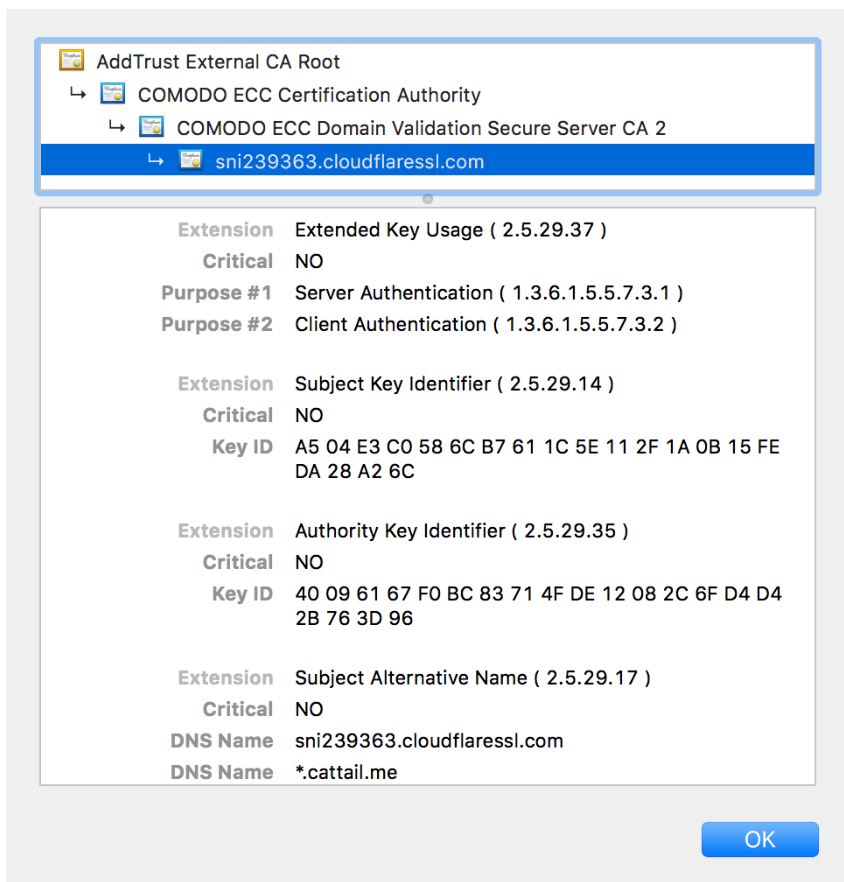Click the arrow beside sni239363.cloudflaressl.com
The width and height of the screenshot is (844, 882).
[155, 160]
